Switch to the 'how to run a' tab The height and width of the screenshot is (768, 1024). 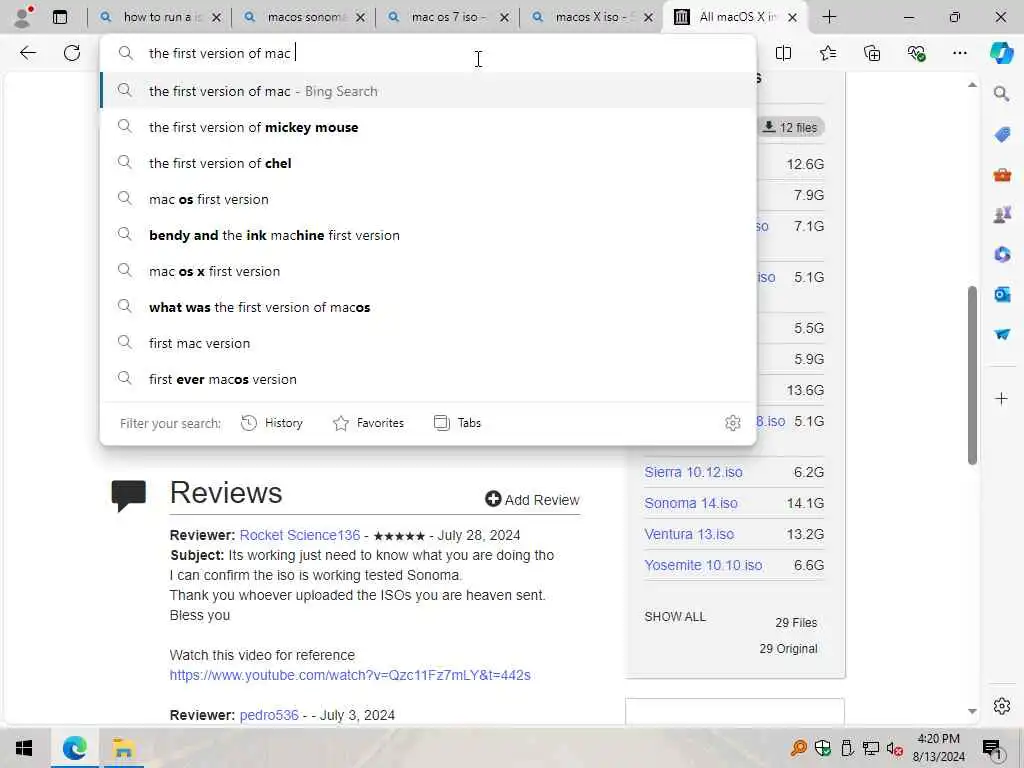159,17
